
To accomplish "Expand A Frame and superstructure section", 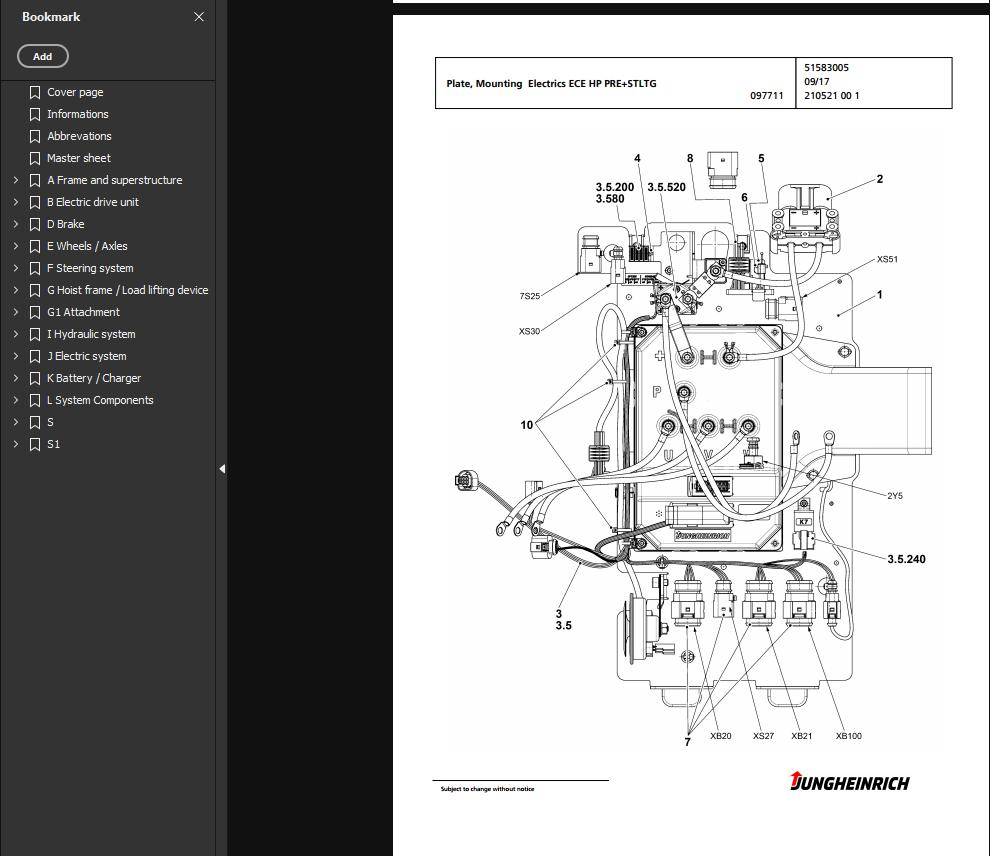I will tap(14, 180).
